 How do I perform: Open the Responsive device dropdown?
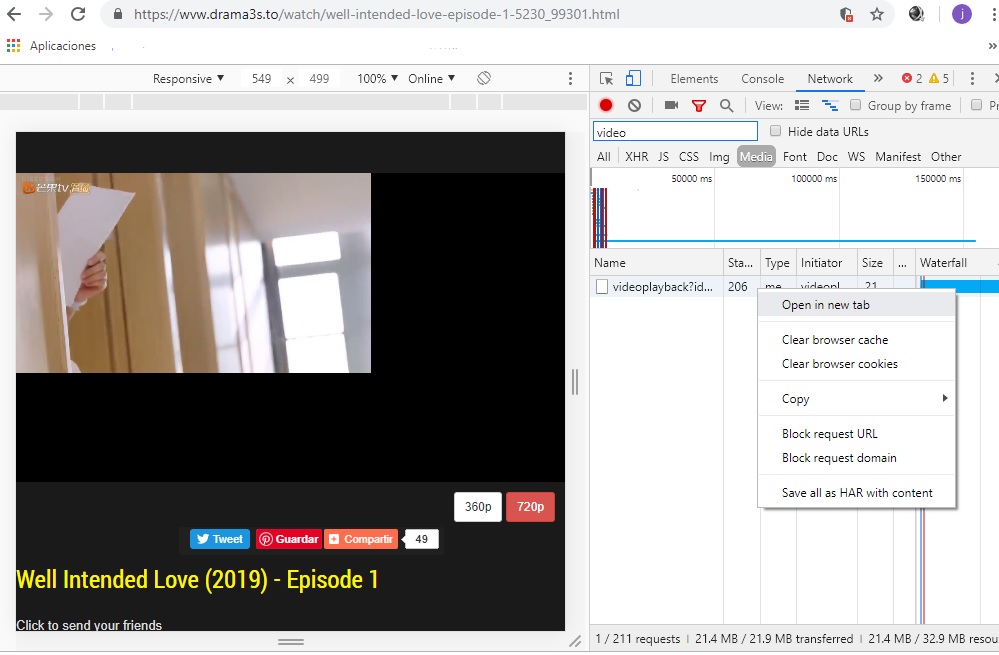(x=188, y=78)
